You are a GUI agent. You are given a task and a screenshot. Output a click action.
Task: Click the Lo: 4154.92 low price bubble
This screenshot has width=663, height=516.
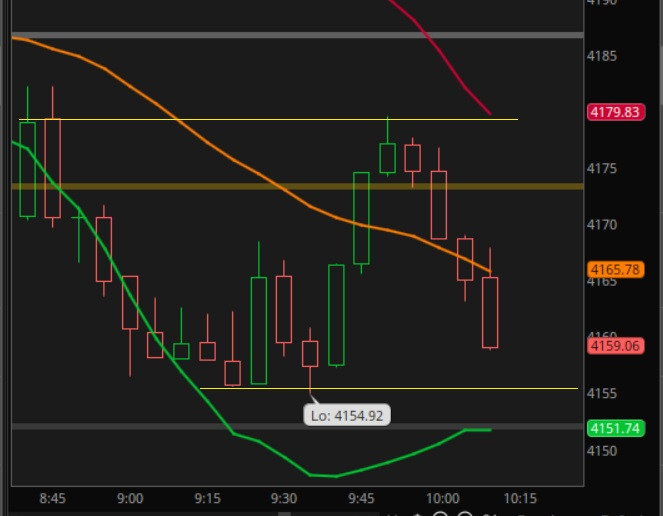pos(347,415)
